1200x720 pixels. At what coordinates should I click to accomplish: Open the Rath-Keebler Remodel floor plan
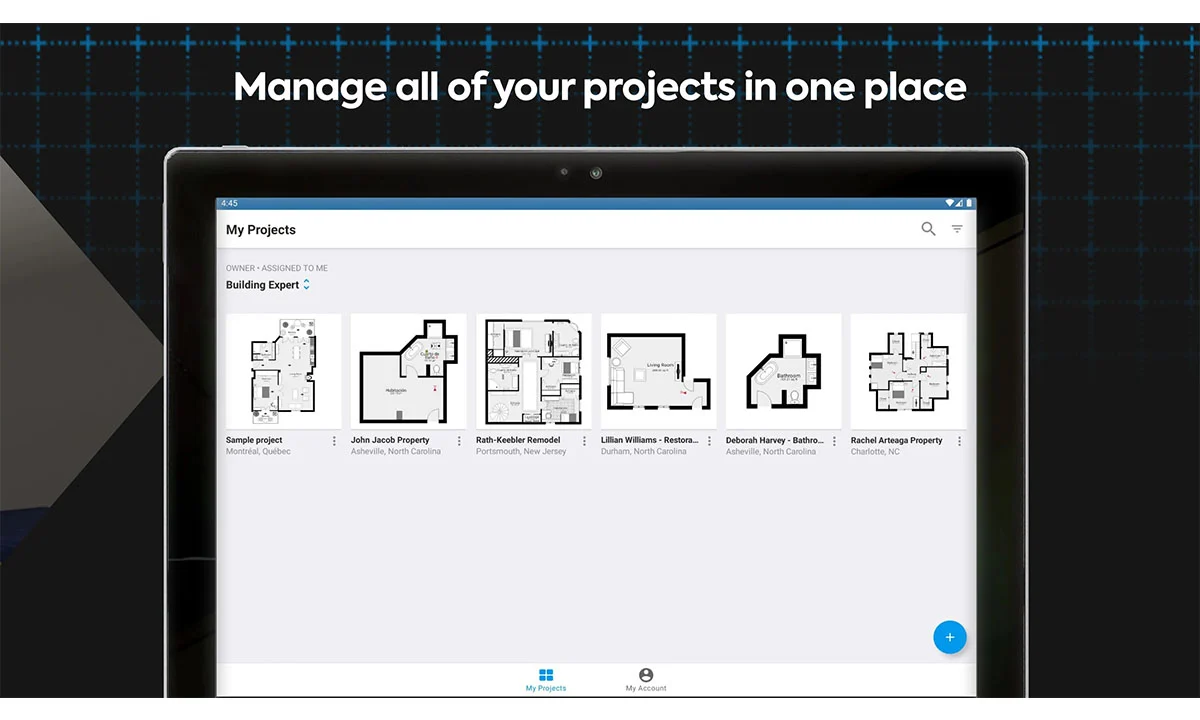click(x=533, y=371)
